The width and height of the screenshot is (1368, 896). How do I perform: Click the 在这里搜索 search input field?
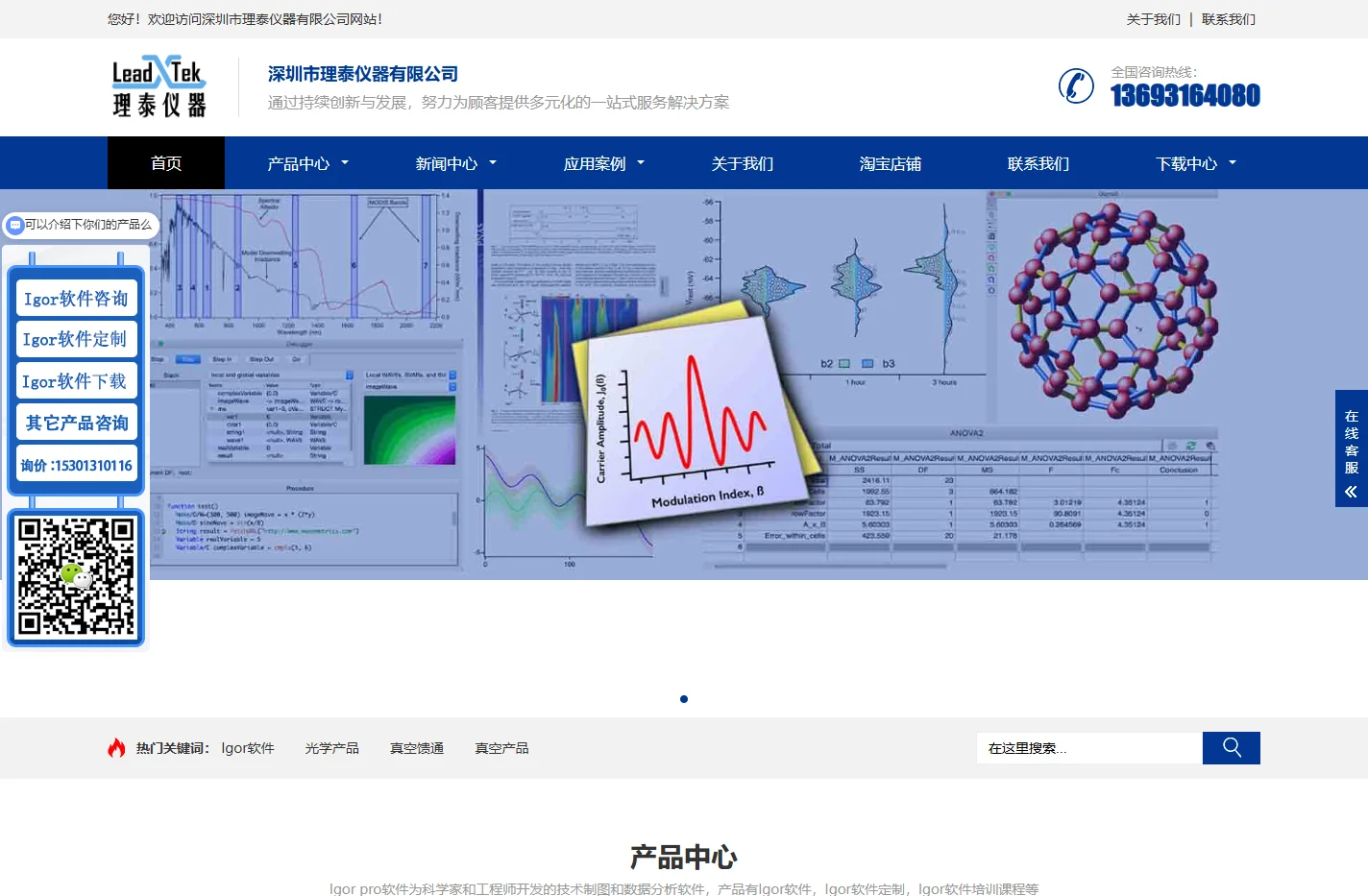point(1089,748)
